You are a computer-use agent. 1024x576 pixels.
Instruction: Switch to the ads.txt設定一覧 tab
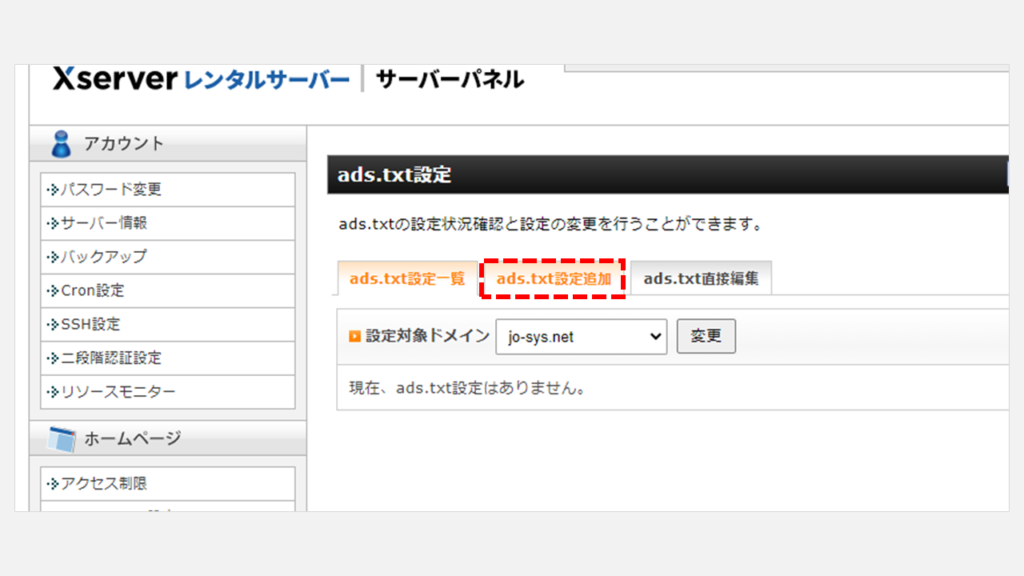pos(407,279)
